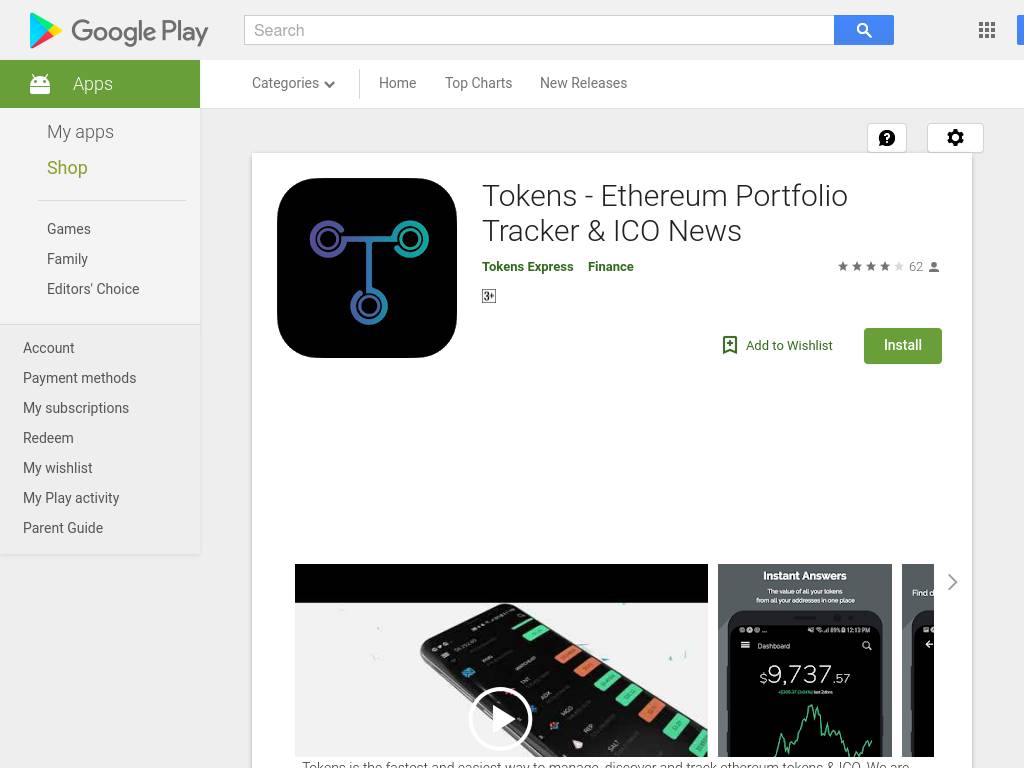Open the Google apps grid icon
This screenshot has width=1024, height=768.
click(x=986, y=30)
